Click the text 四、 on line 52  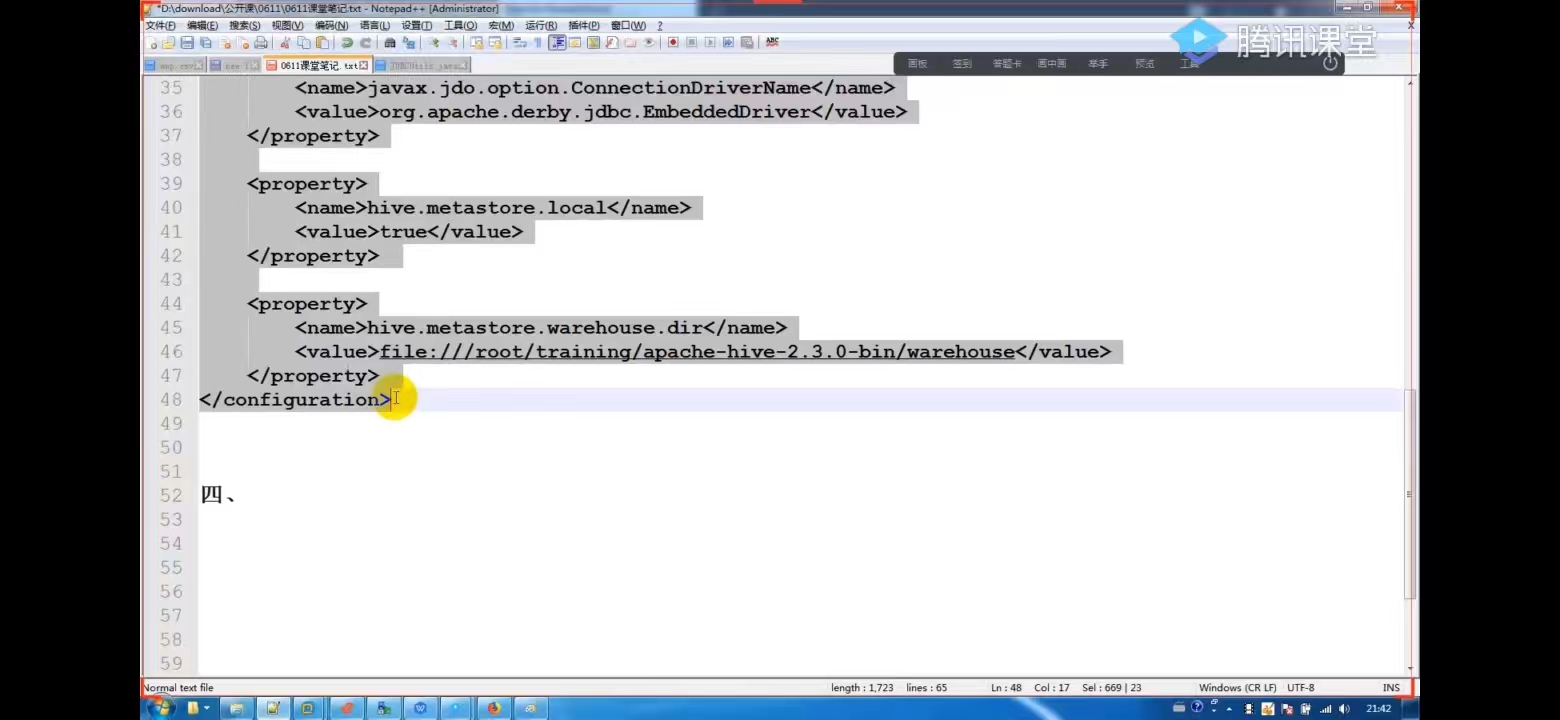[x=218, y=495]
